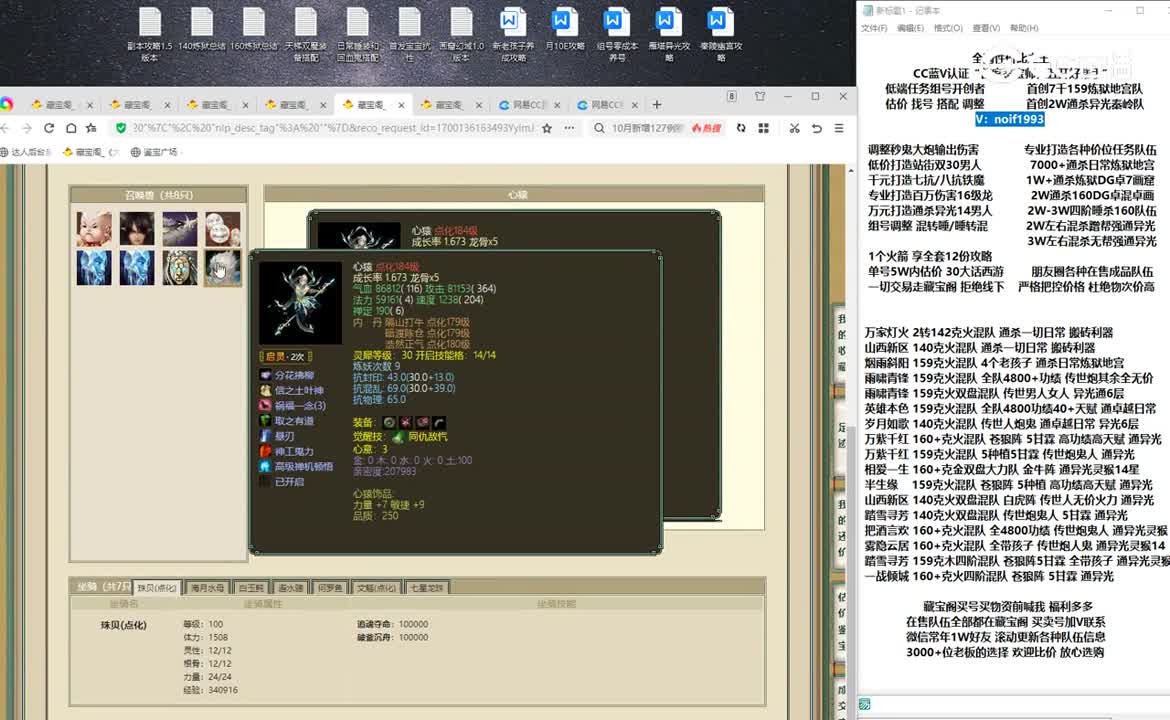Switch to 白玉鲵 mount tab

coord(251,588)
